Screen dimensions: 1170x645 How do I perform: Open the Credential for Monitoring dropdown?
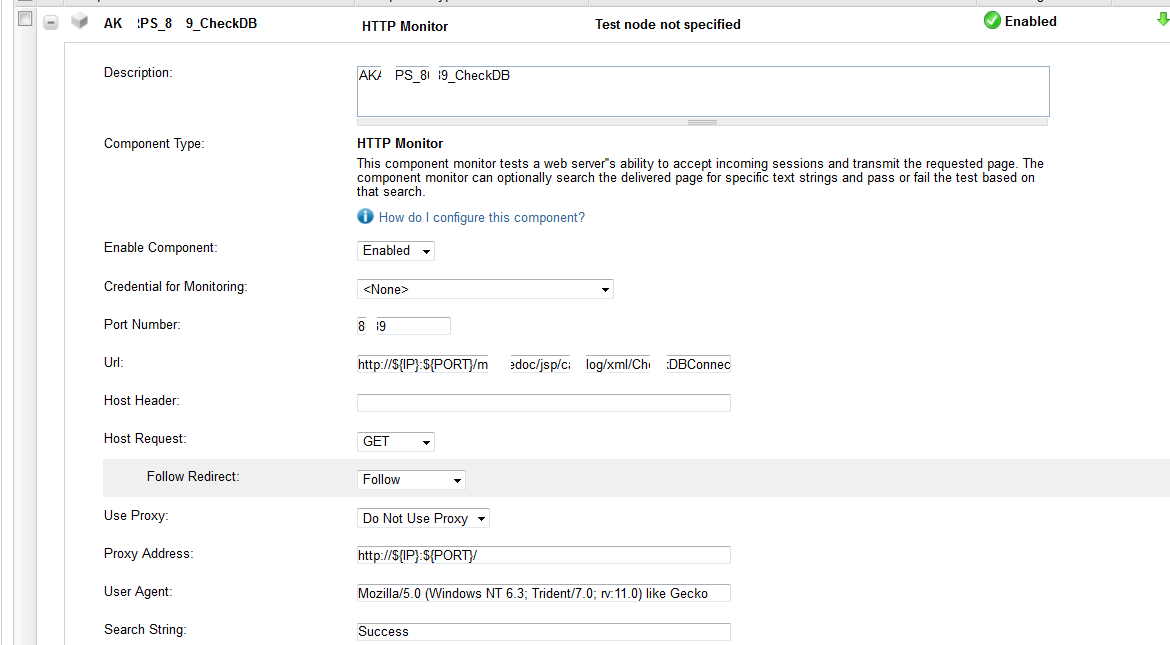tap(485, 289)
